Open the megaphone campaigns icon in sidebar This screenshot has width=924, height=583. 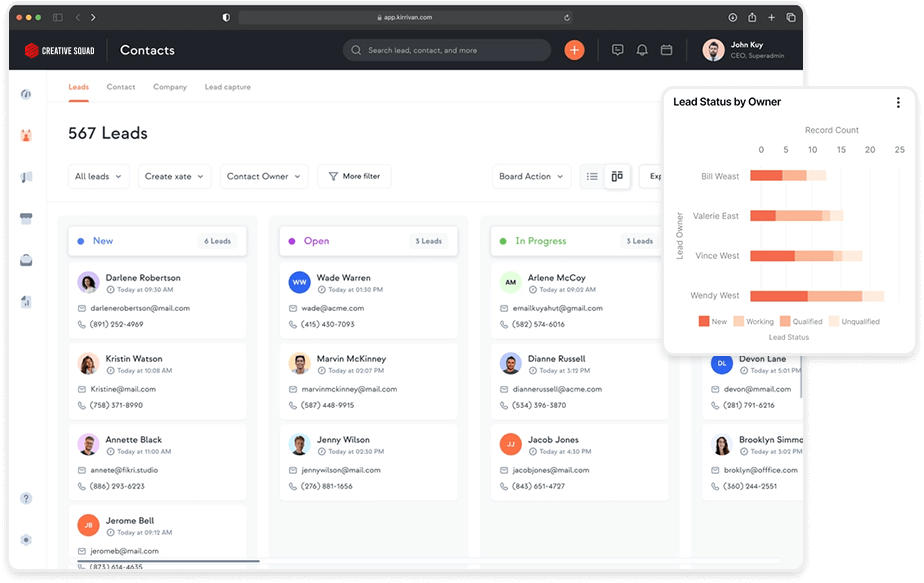[x=26, y=177]
